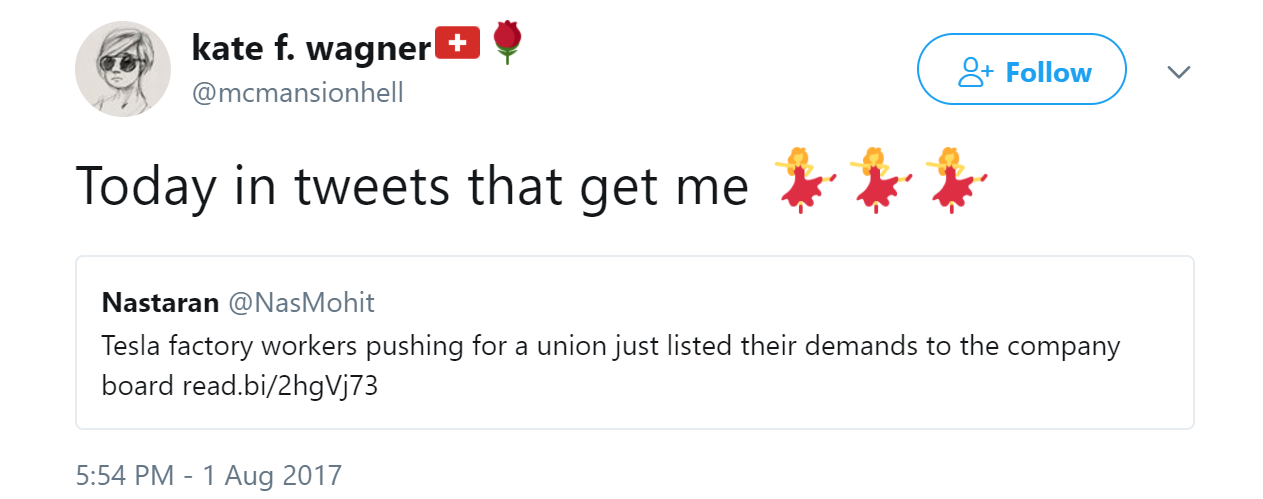This screenshot has height=499, width=1263.
Task: Click the '5:54 PM' tweet time
Action: (125, 475)
